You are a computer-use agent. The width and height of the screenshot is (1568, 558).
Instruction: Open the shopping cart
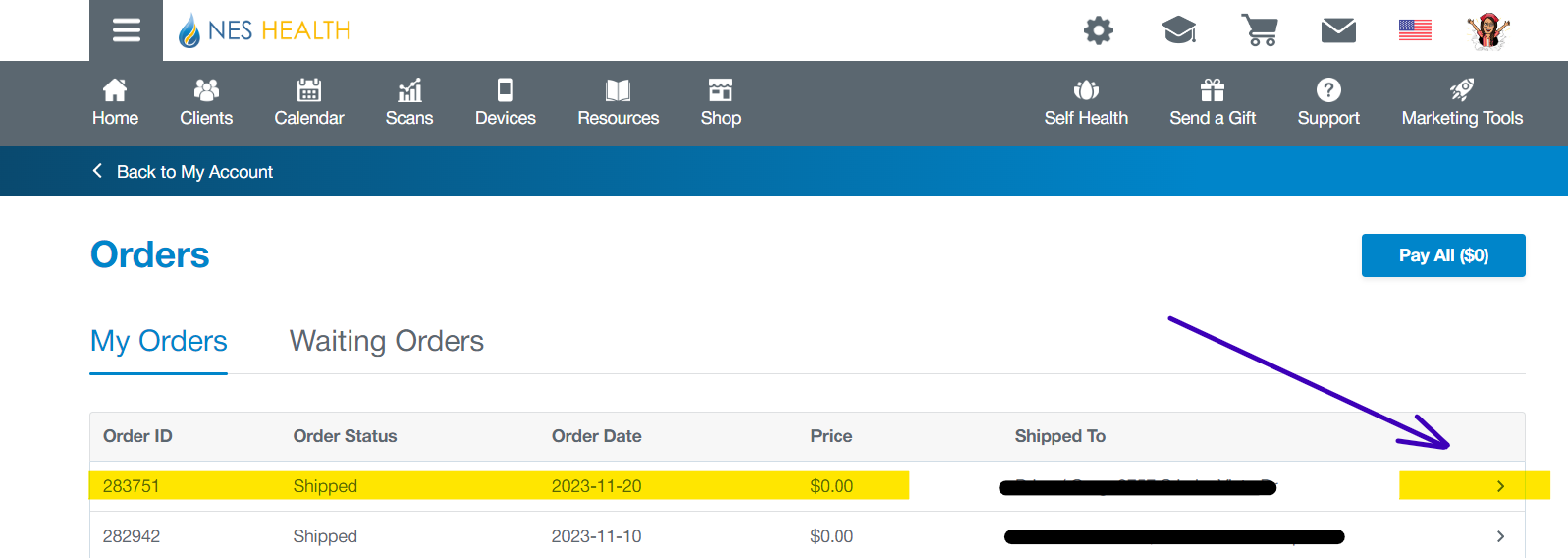point(1259,30)
